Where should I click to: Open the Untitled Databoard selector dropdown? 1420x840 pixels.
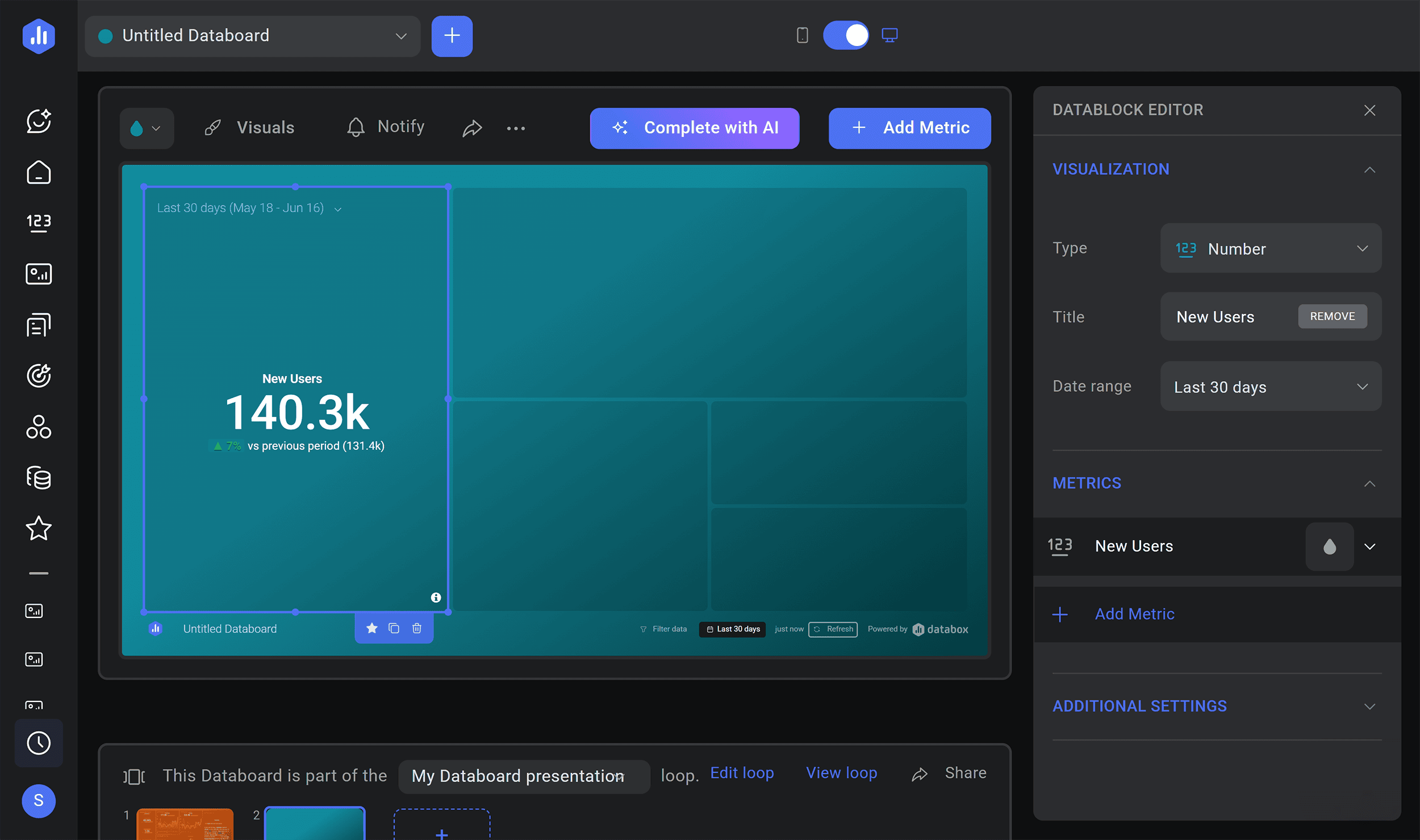tap(253, 36)
